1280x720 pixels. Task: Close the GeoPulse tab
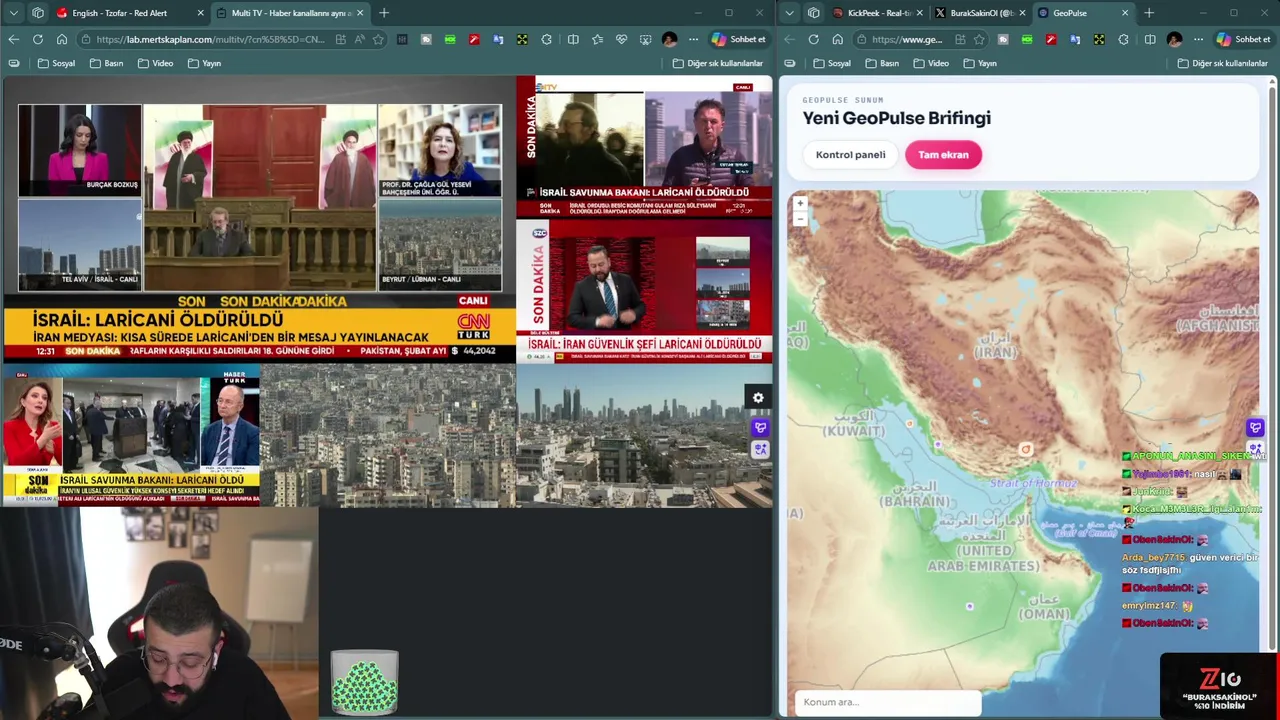click(x=1125, y=13)
